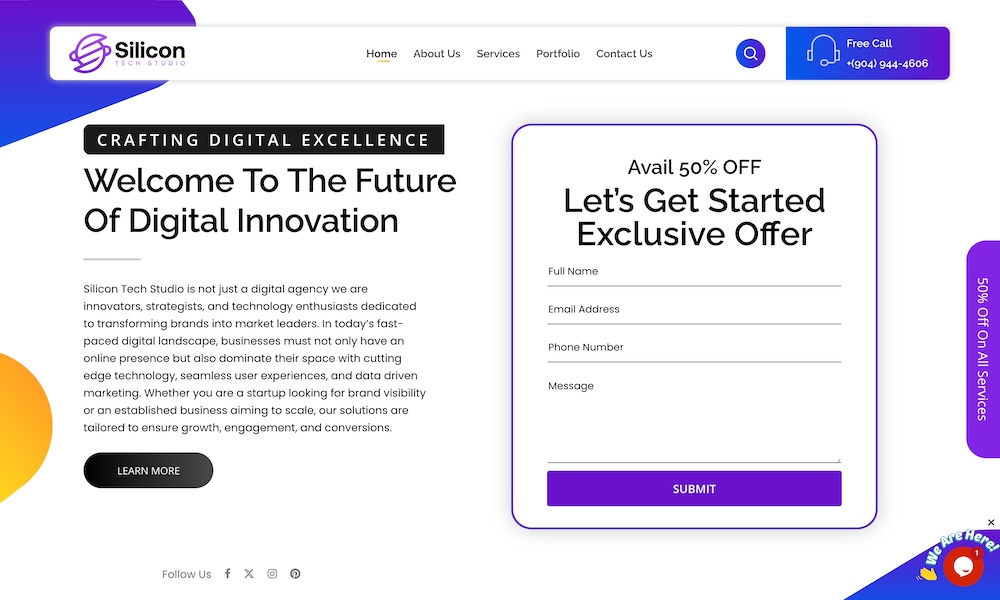Go to the Home menu item
1000x600 pixels.
click(x=381, y=54)
